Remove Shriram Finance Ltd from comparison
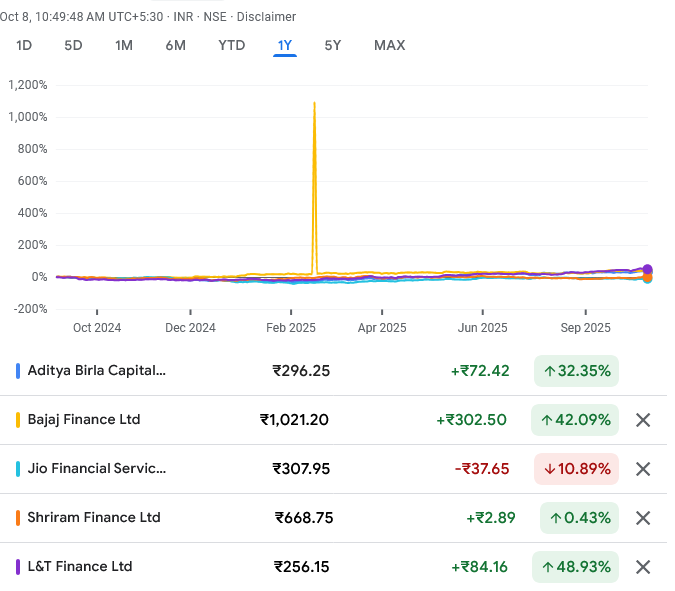The width and height of the screenshot is (675, 591). 643,518
